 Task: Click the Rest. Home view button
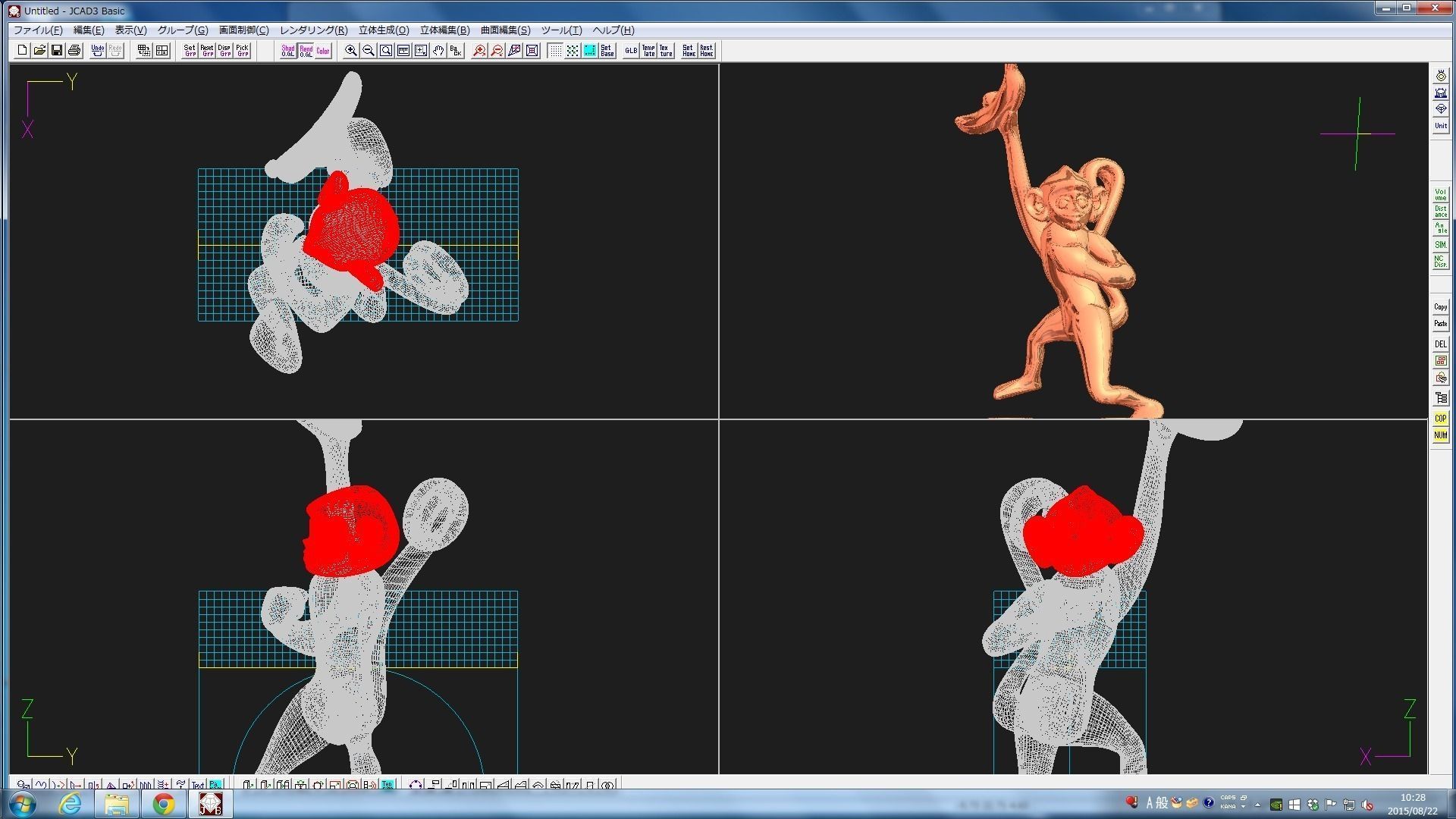(x=706, y=51)
